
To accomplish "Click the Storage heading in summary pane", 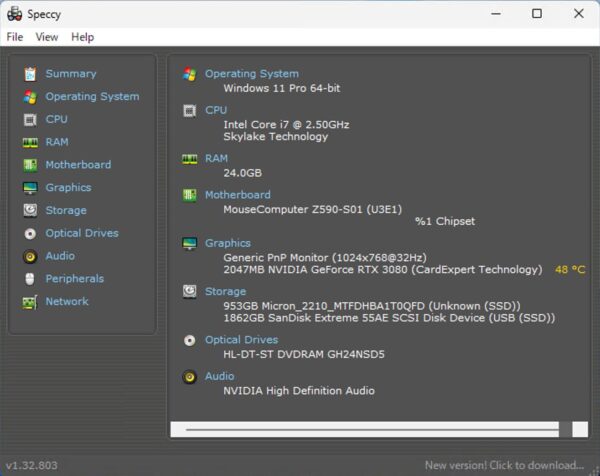I will click(225, 292).
